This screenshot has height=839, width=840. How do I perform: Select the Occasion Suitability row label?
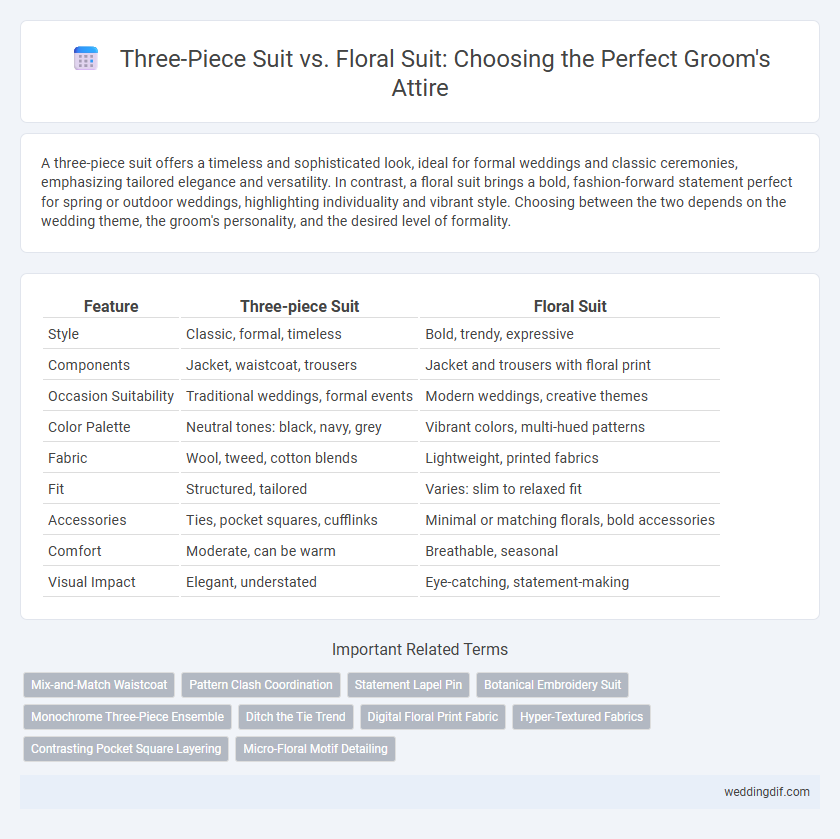(x=111, y=396)
